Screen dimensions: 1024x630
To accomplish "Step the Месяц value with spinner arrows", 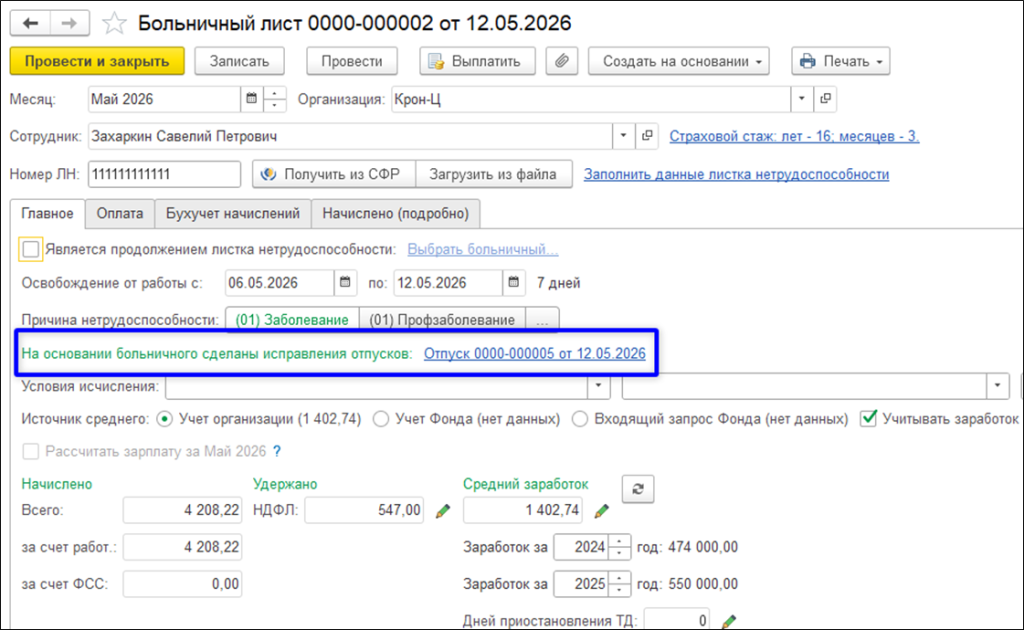I will [275, 99].
